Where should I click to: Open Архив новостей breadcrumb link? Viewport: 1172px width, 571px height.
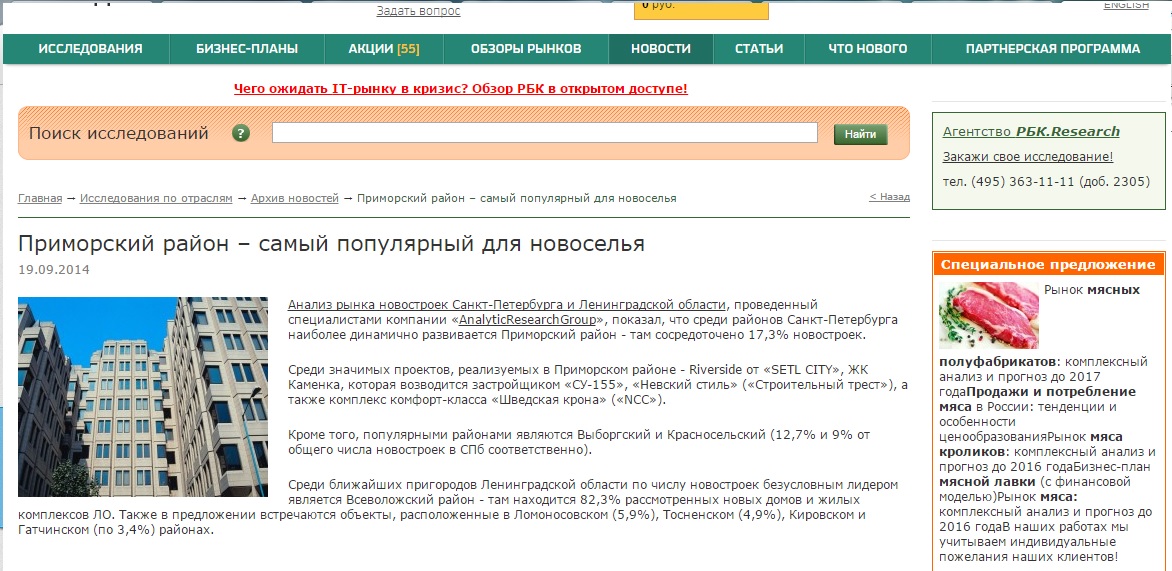(294, 198)
